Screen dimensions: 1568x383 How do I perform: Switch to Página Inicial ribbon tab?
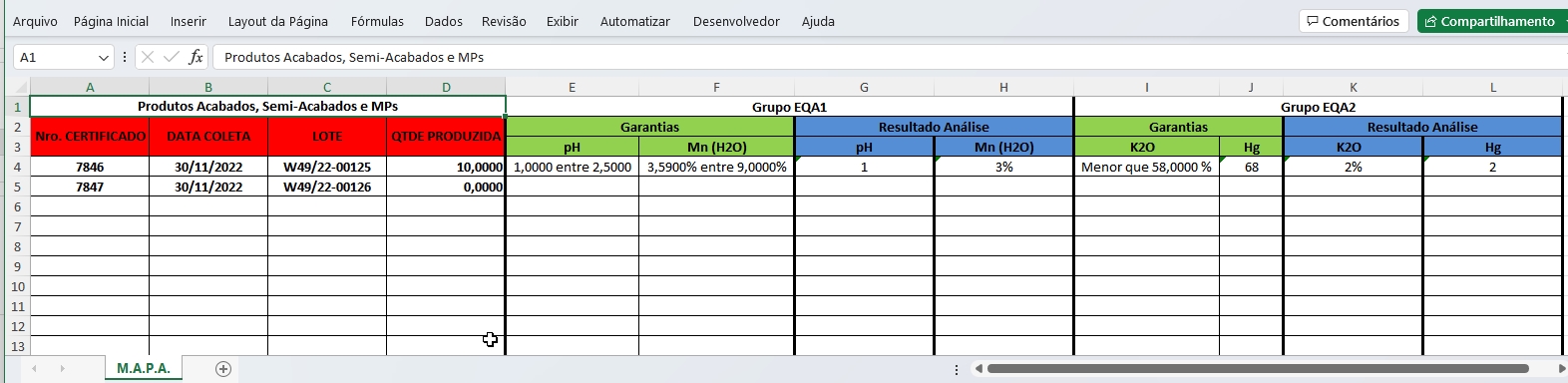point(111,21)
